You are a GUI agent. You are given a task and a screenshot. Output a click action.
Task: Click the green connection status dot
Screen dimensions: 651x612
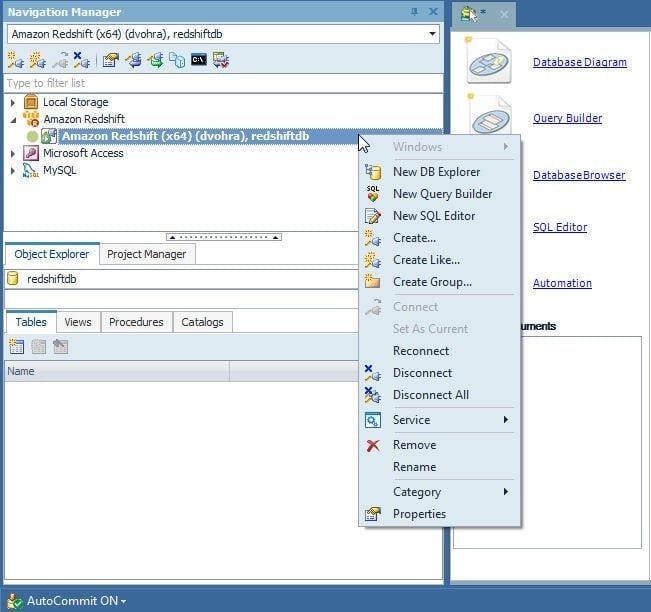click(32, 136)
